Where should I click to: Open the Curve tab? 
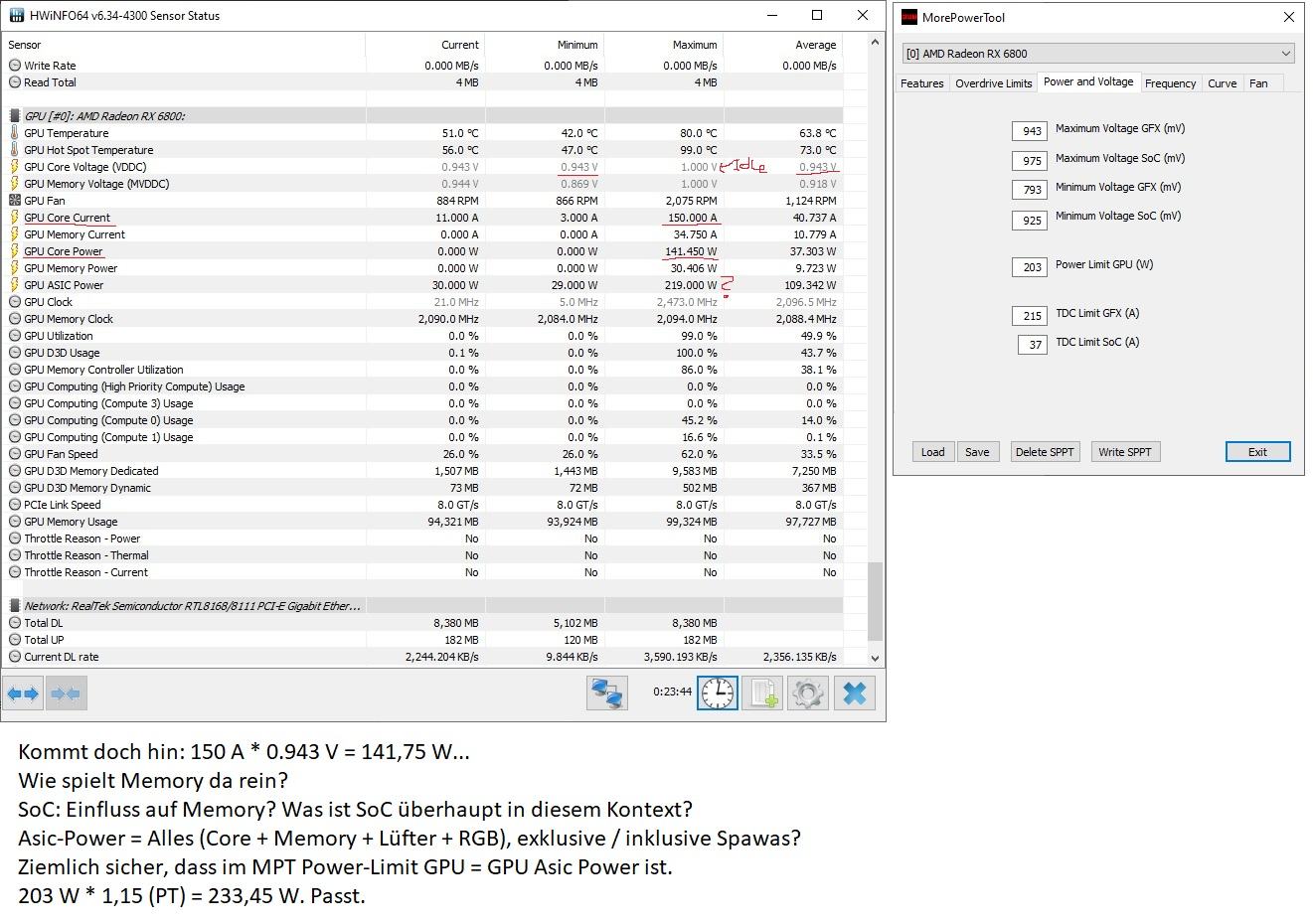(1223, 83)
